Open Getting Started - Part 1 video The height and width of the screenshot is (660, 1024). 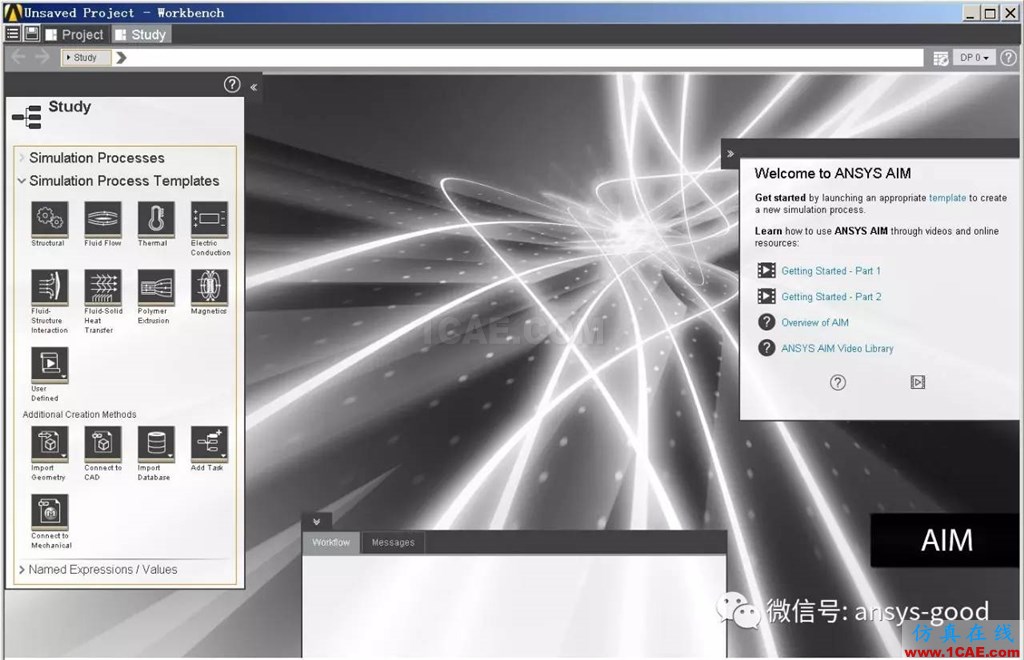[x=831, y=271]
